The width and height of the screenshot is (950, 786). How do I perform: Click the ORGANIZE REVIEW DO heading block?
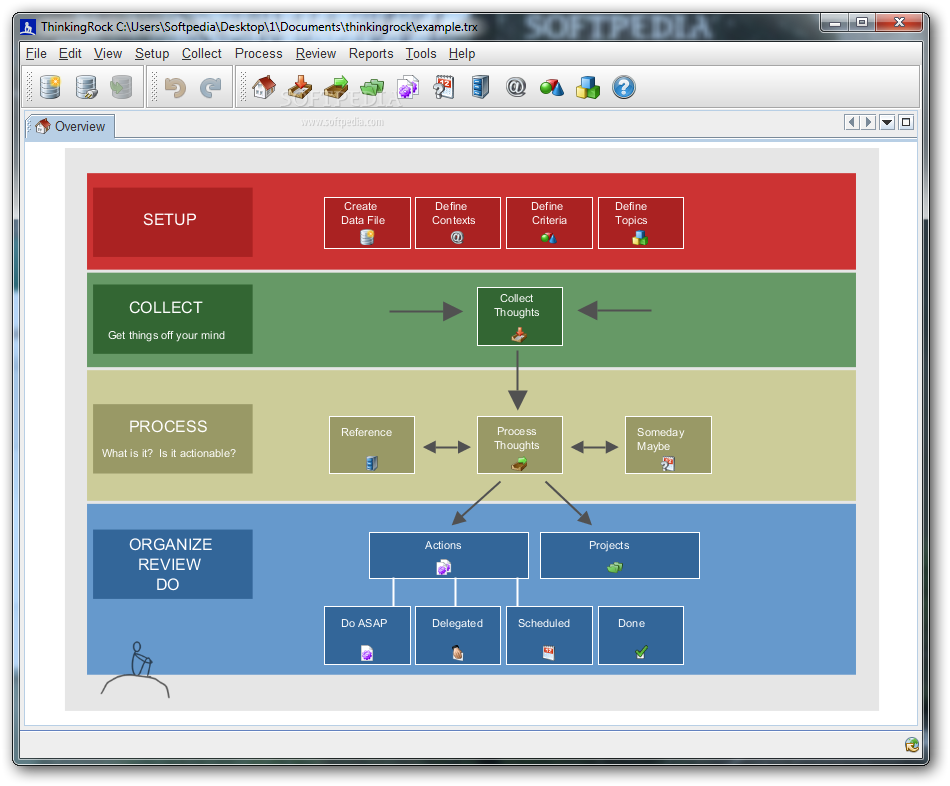pos(173,564)
